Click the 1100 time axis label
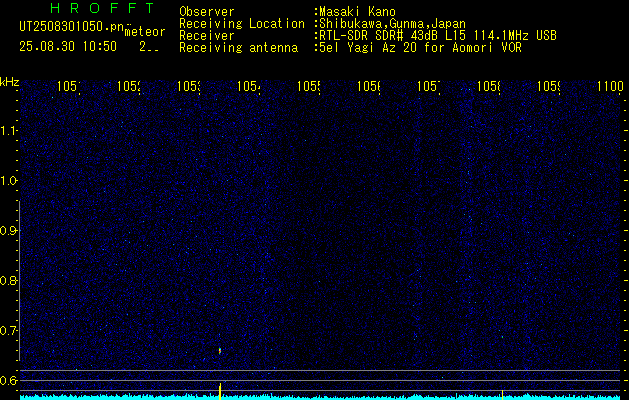This screenshot has width=629, height=400. pyautogui.click(x=610, y=86)
